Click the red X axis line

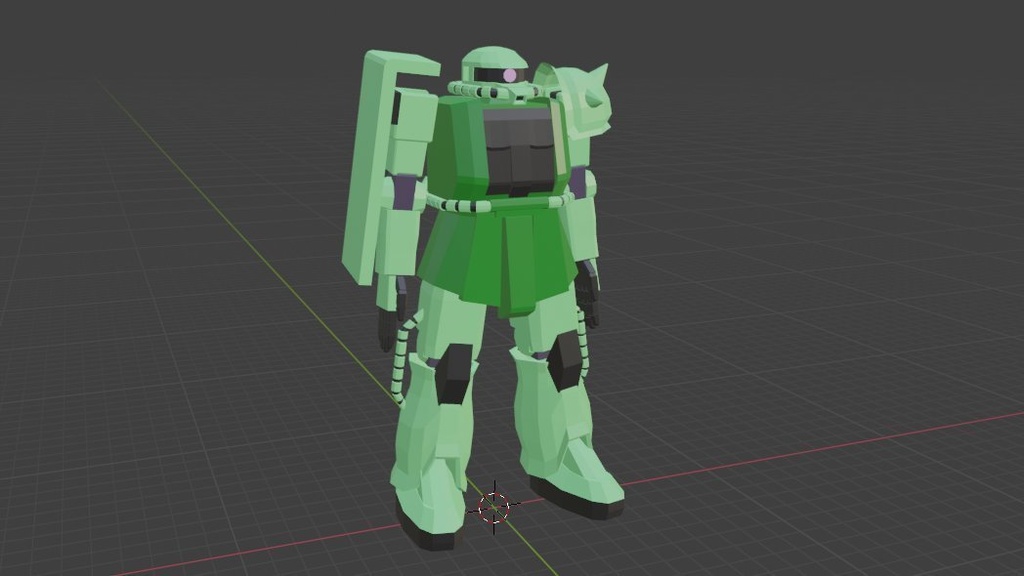[816, 451]
